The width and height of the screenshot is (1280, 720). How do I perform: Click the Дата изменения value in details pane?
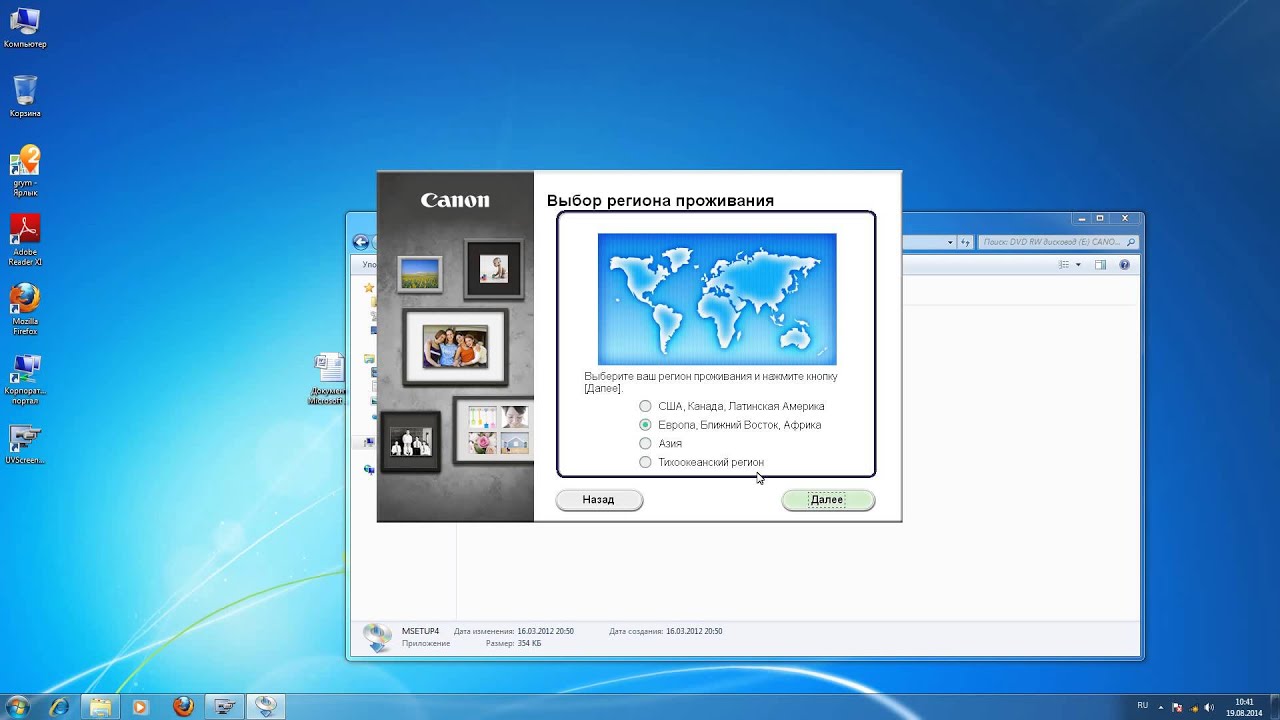point(545,631)
